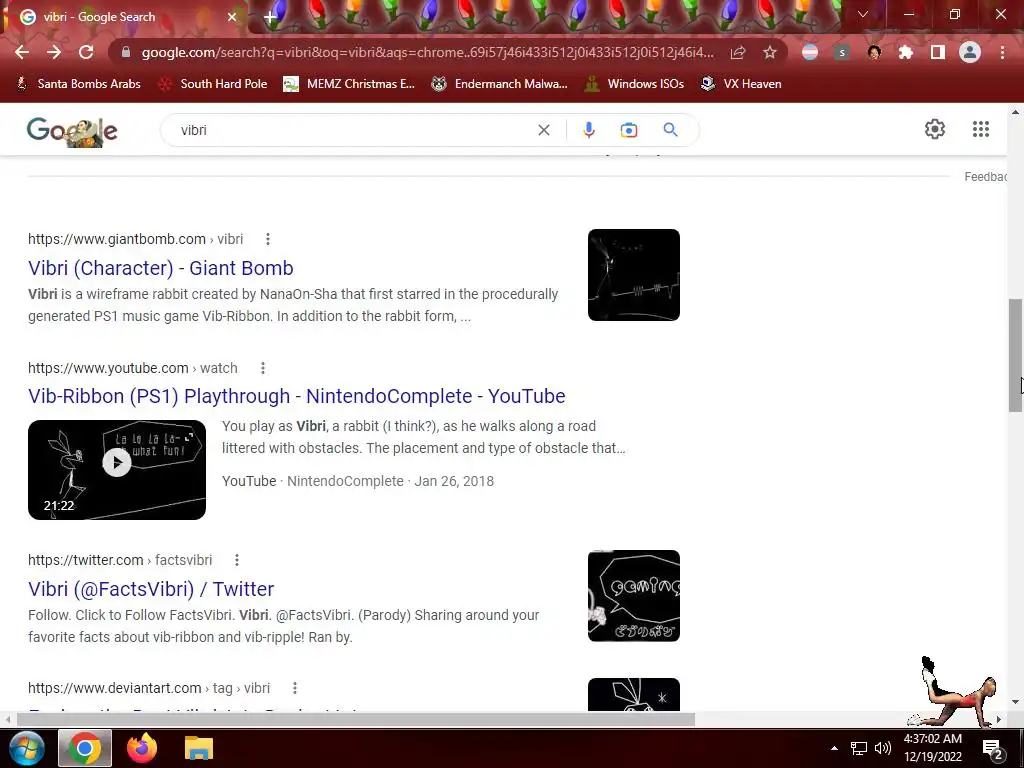This screenshot has height=768, width=1024.
Task: Submit search with magnifier icon
Action: click(670, 130)
